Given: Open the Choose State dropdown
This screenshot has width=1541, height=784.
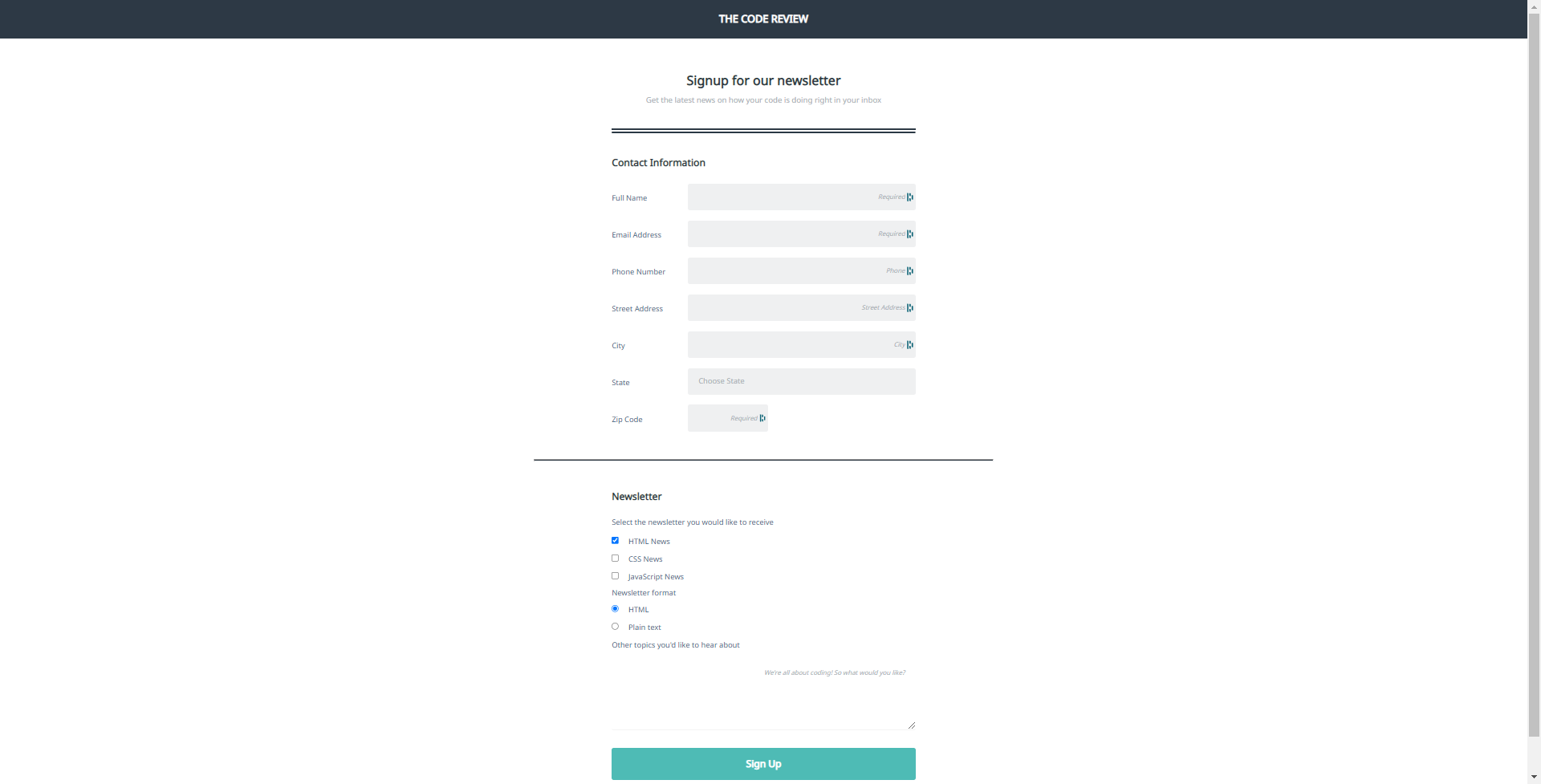Looking at the screenshot, I should [801, 381].
